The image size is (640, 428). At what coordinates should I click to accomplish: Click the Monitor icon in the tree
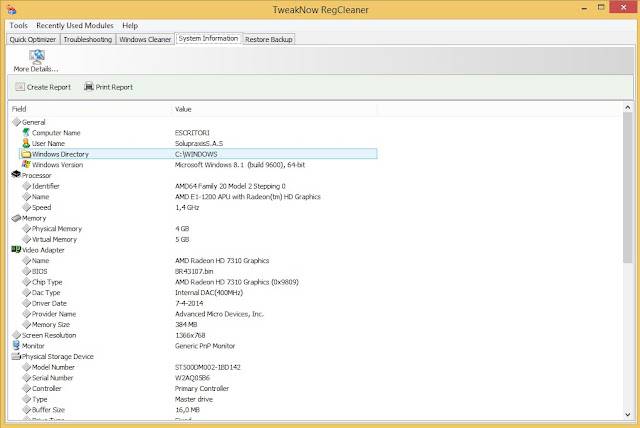click(16, 345)
